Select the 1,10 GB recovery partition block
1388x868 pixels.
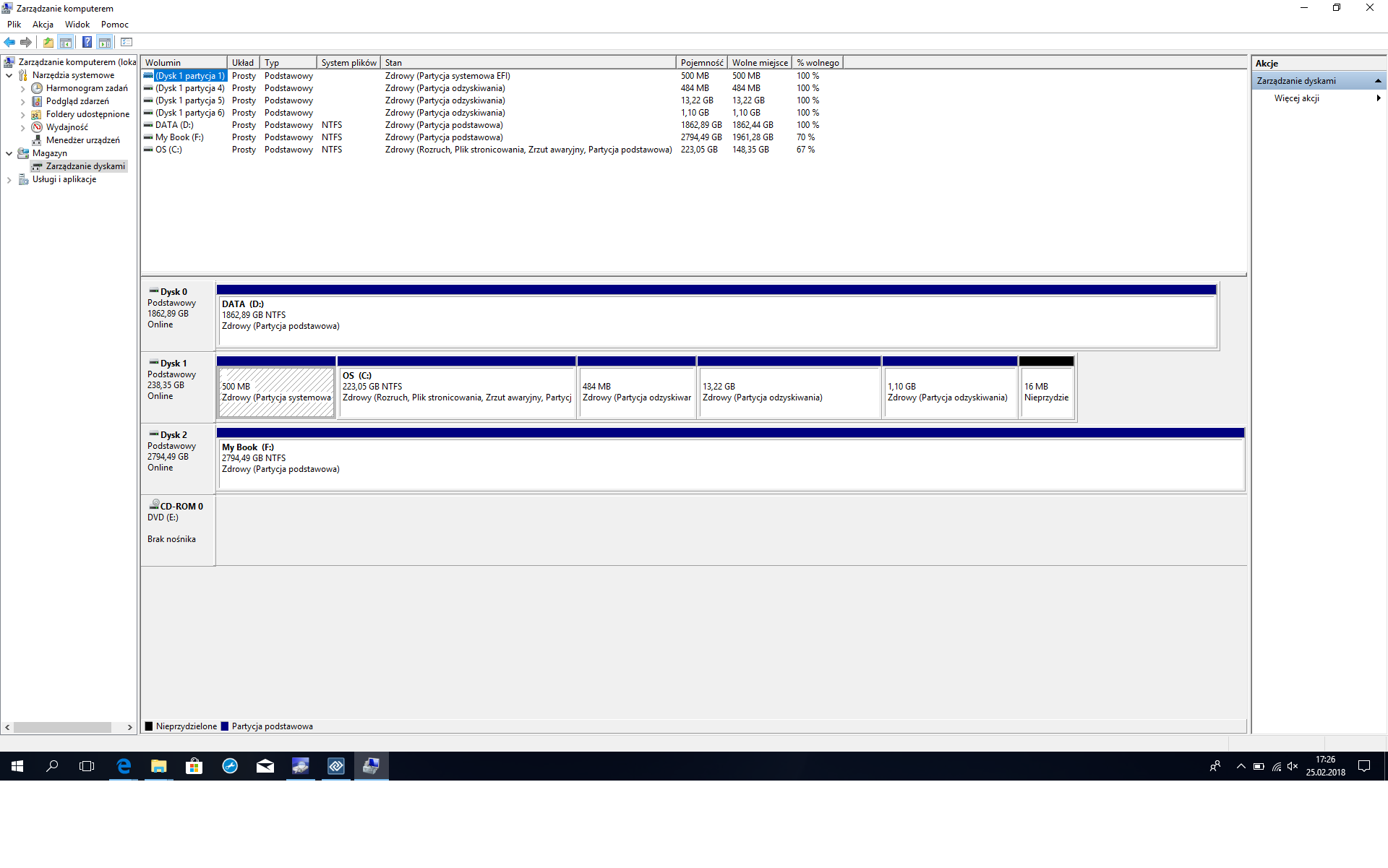950,387
